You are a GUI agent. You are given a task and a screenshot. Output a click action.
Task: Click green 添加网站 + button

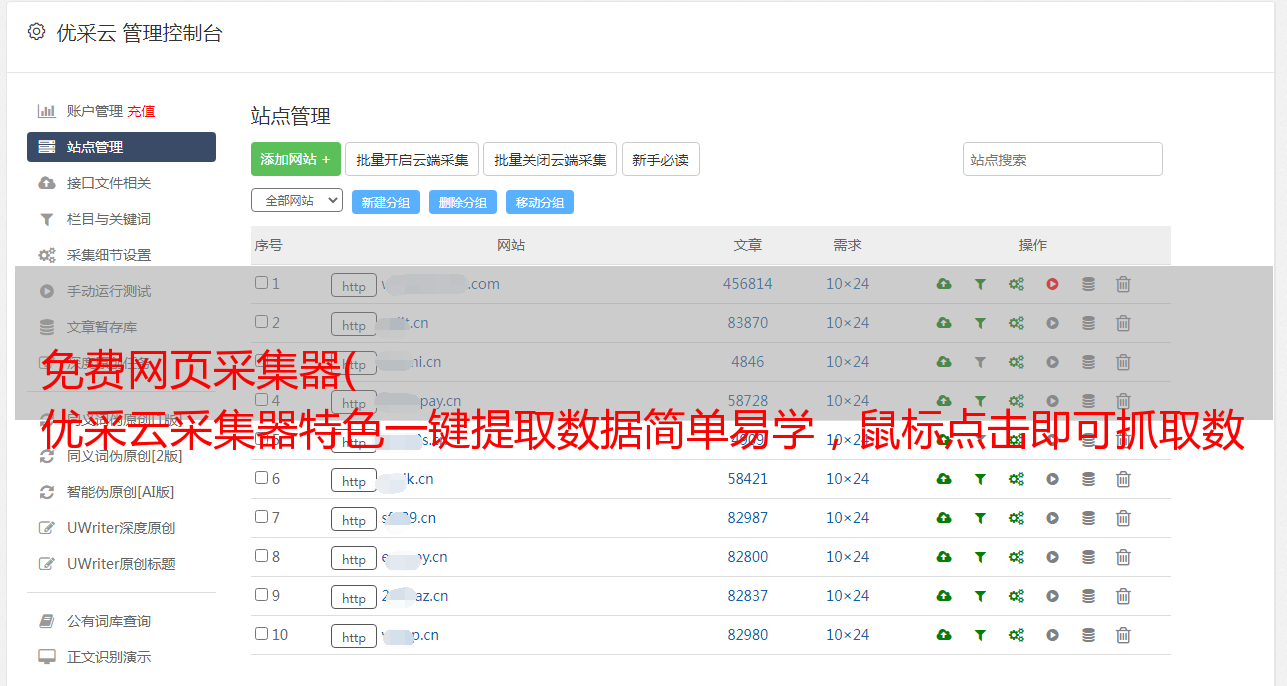pos(296,159)
